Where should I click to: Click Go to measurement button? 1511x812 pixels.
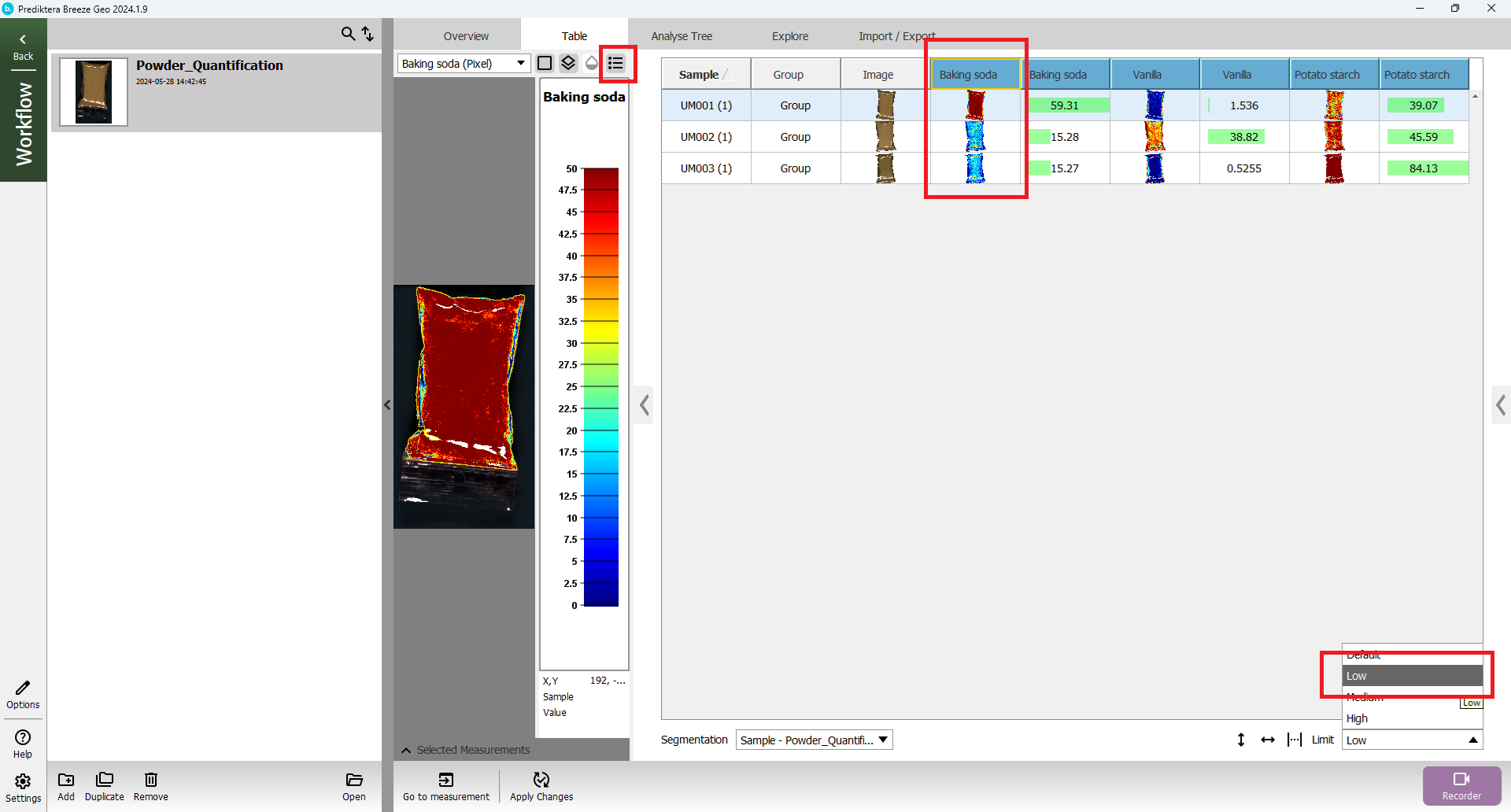point(445,786)
